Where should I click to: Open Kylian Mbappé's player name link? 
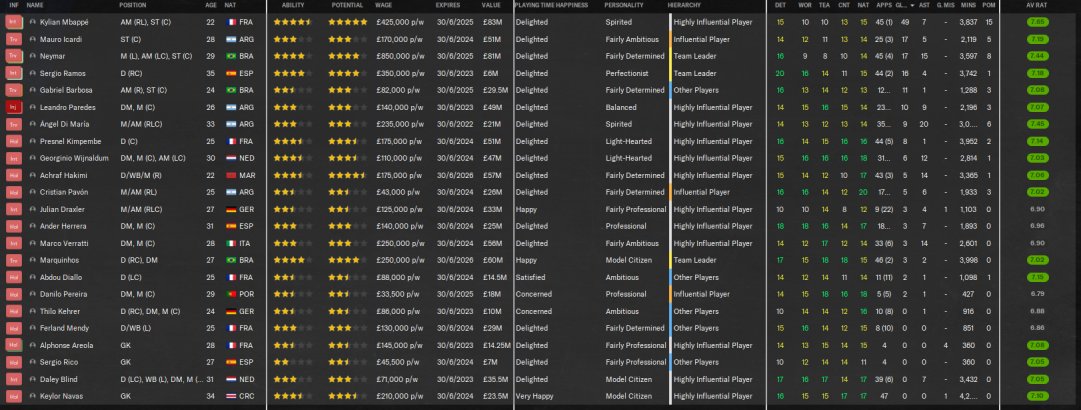(x=64, y=22)
